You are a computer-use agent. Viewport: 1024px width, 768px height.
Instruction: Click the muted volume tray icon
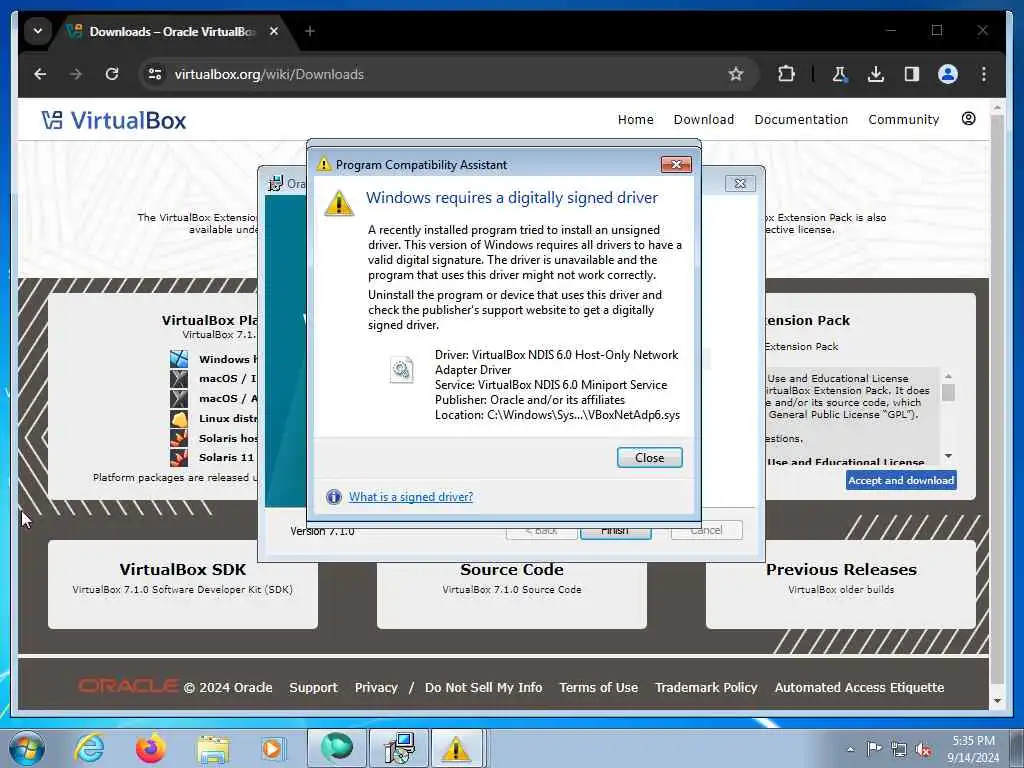click(x=923, y=749)
